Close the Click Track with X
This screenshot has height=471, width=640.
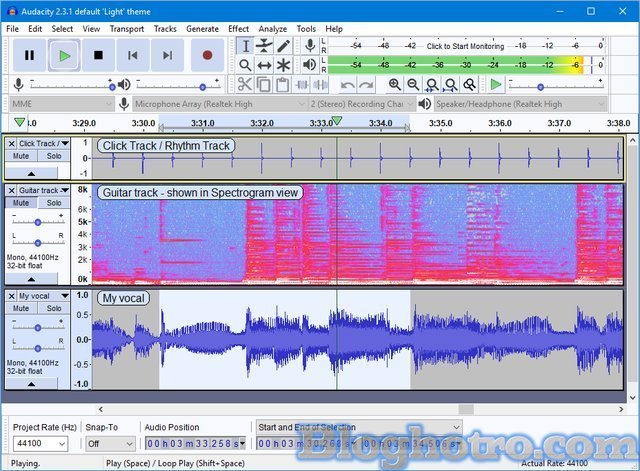[11, 144]
